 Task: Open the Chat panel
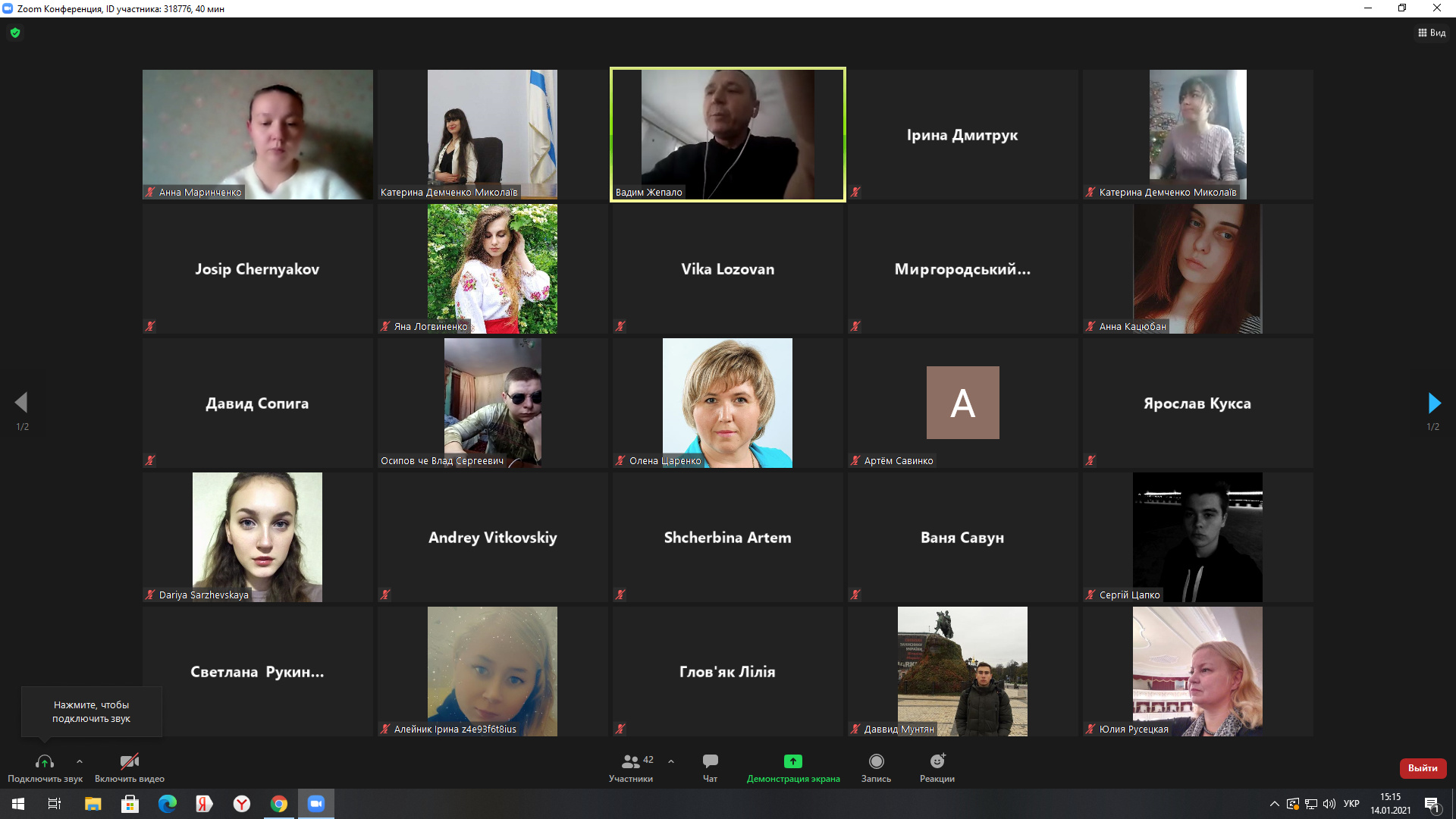click(710, 762)
